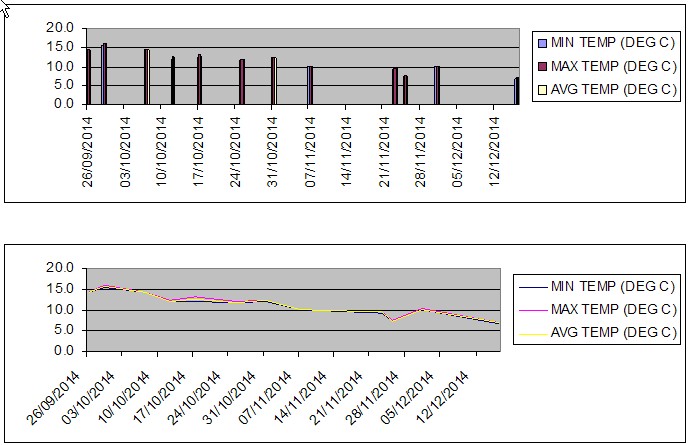Image resolution: width=688 pixels, height=445 pixels.
Task: Select the 20.0 y-axis label in bar chart
Action: pos(61,28)
